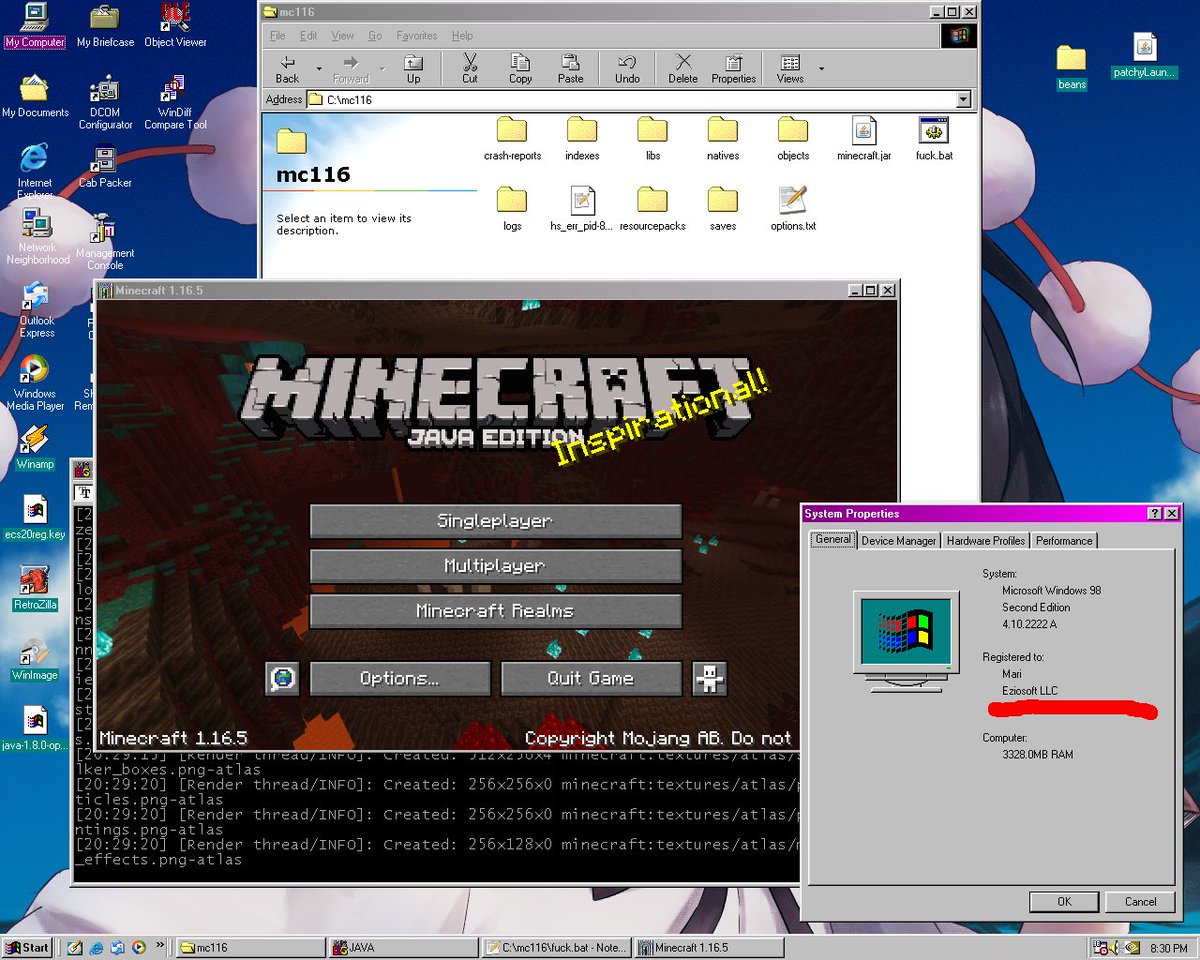
Task: Click Quit Game in Minecraft
Action: click(591, 678)
